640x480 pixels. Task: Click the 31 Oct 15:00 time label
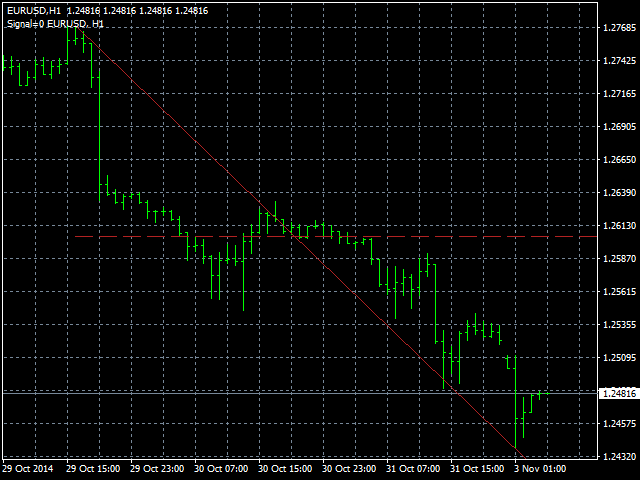point(477,468)
